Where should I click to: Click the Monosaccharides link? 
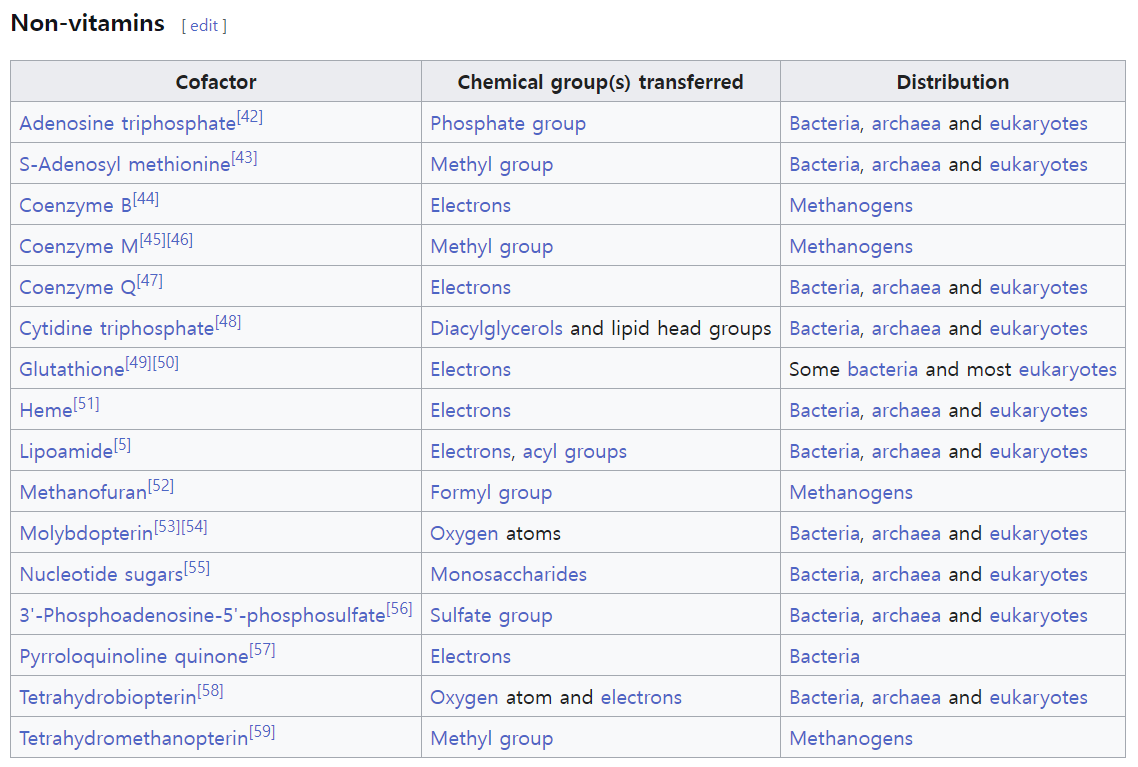(508, 575)
